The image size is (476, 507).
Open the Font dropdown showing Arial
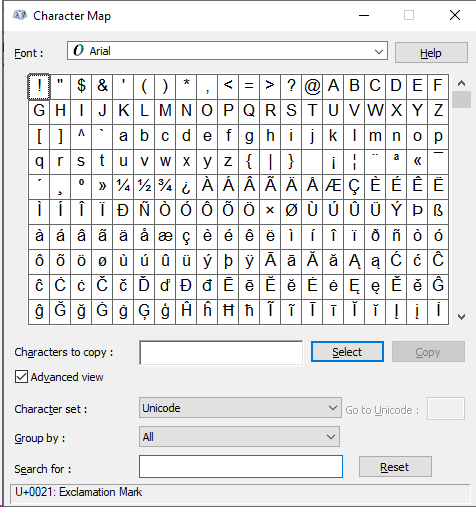227,51
